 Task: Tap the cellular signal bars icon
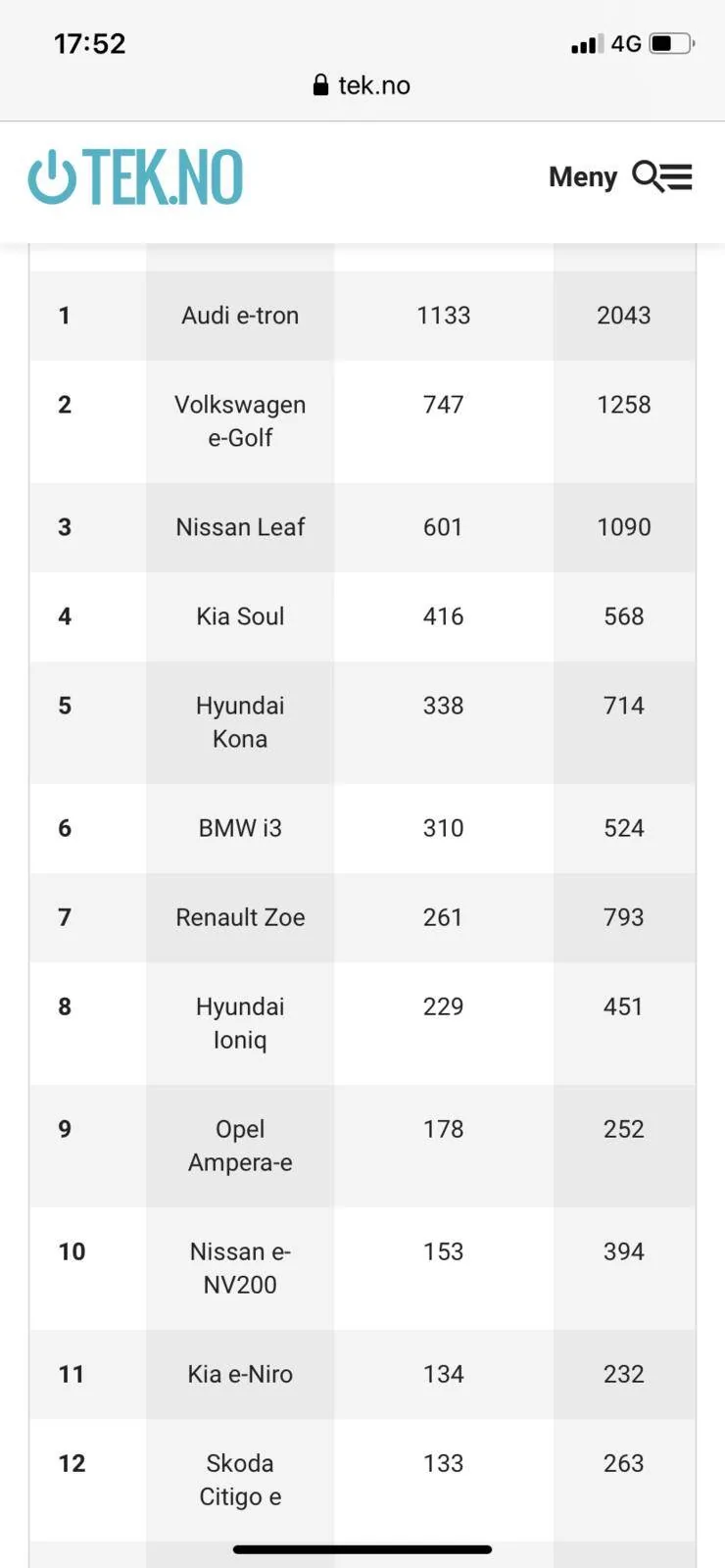pyautogui.click(x=587, y=44)
